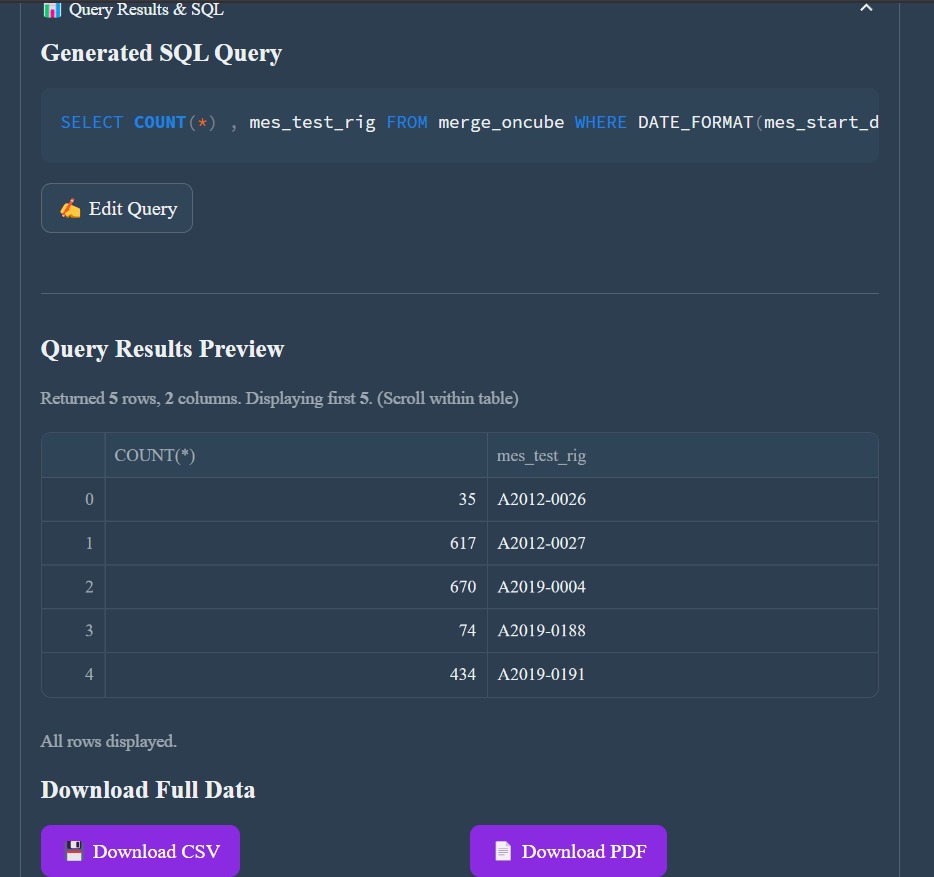Click the cell with count 35
This screenshot has height=877, width=934.
466,499
